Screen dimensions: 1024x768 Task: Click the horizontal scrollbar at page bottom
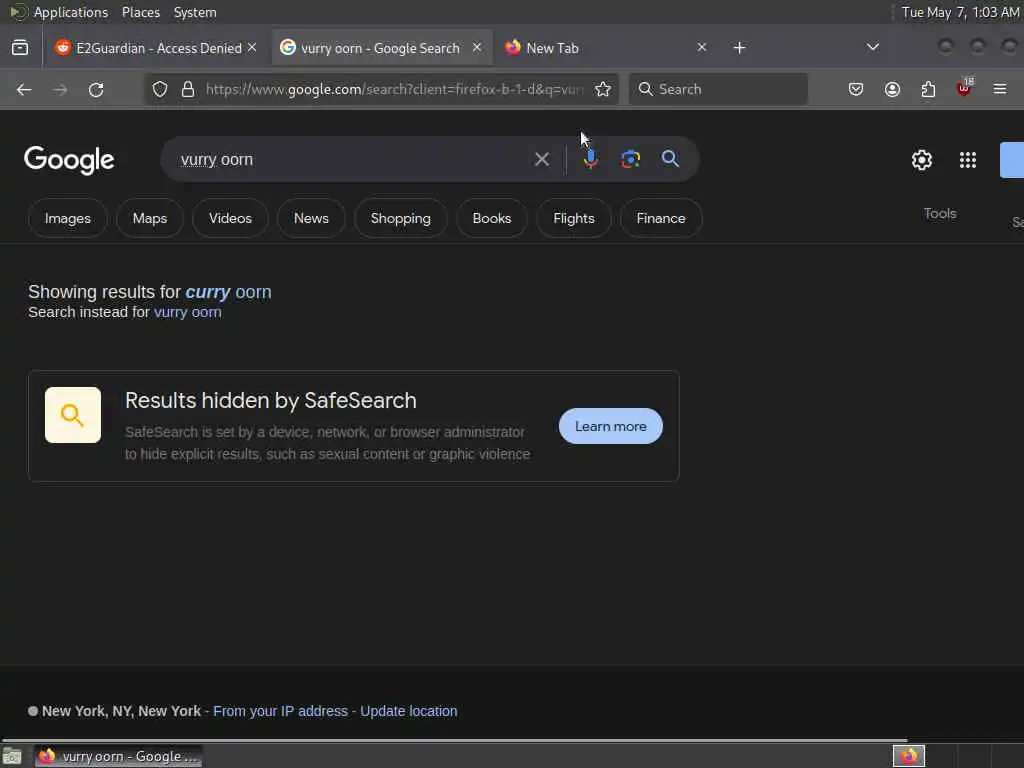point(454,741)
